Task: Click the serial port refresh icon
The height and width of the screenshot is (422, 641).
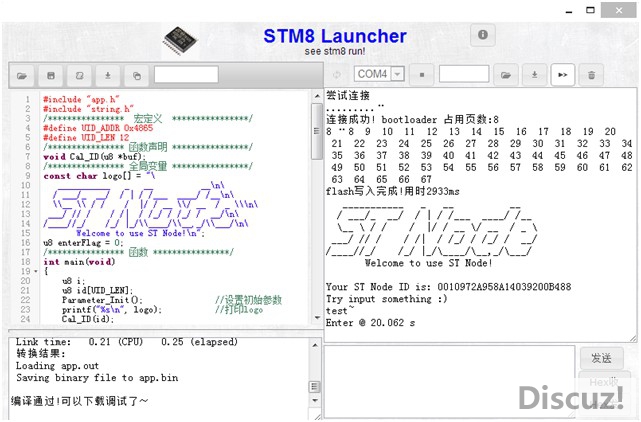Action: [x=337, y=75]
